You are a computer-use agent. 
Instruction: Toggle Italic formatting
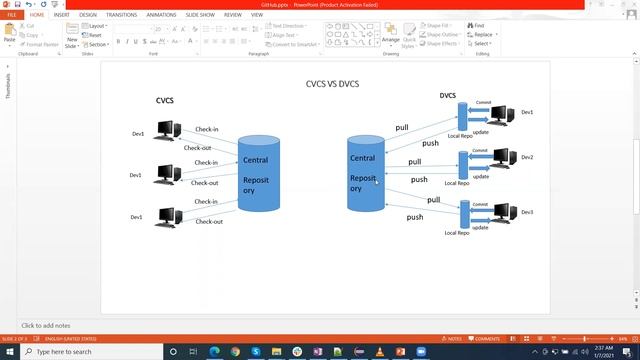pos(127,41)
